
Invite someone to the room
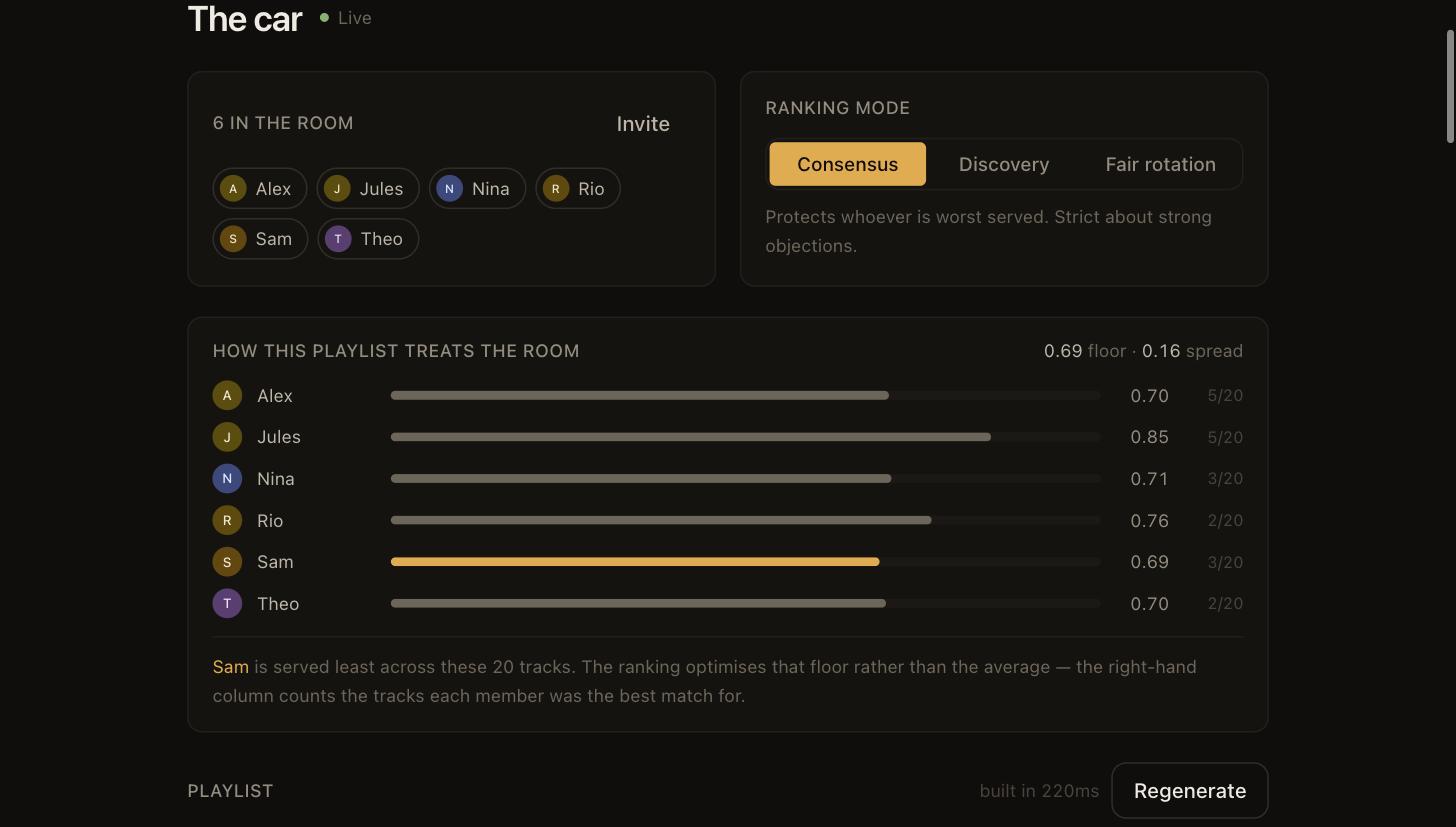[x=643, y=124]
